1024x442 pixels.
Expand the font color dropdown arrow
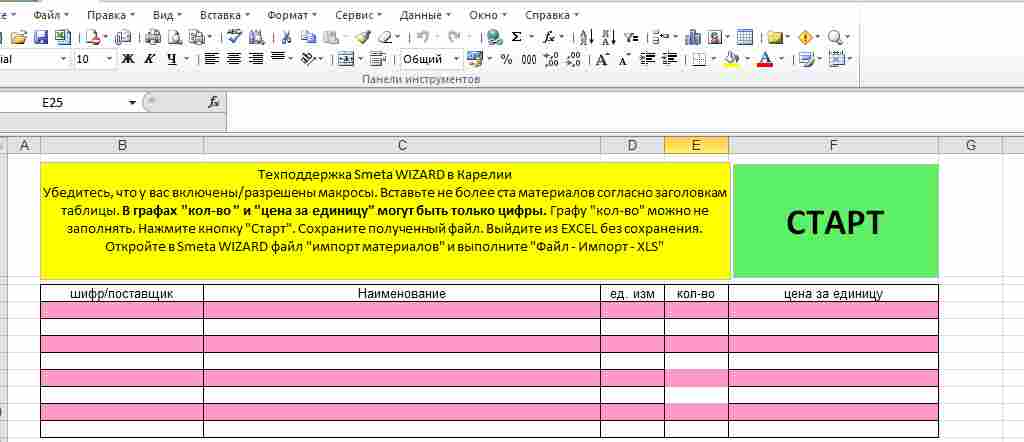pos(781,59)
